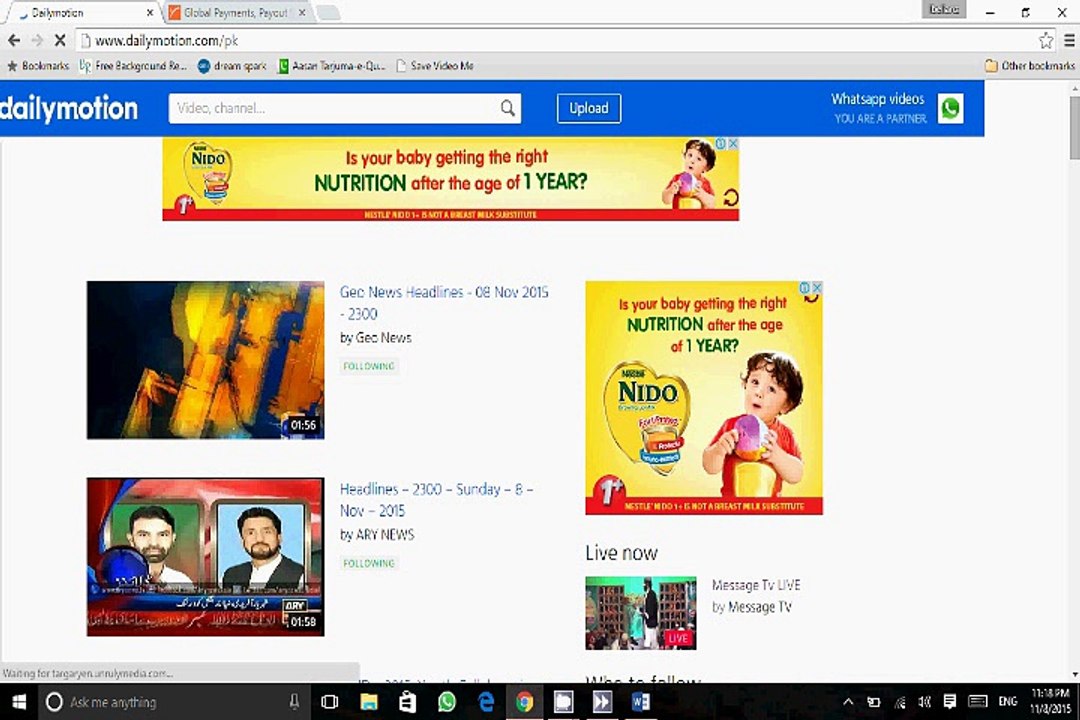Image resolution: width=1080 pixels, height=720 pixels.
Task: Click the Chrome profile name button
Action: click(x=944, y=9)
